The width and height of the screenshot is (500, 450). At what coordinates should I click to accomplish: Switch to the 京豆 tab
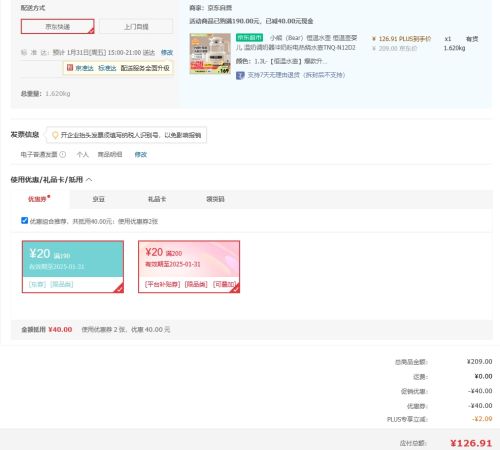(x=98, y=199)
